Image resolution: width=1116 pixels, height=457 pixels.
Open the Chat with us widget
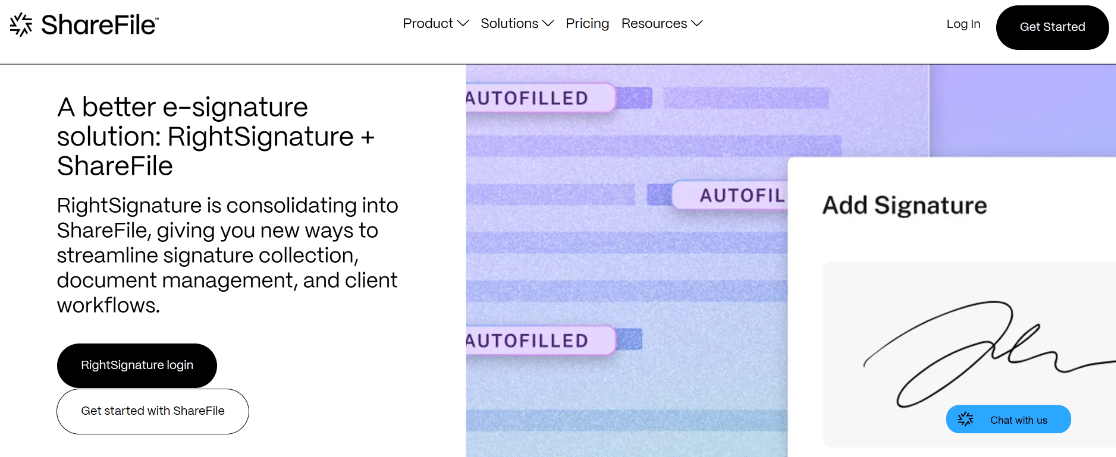tap(1008, 419)
